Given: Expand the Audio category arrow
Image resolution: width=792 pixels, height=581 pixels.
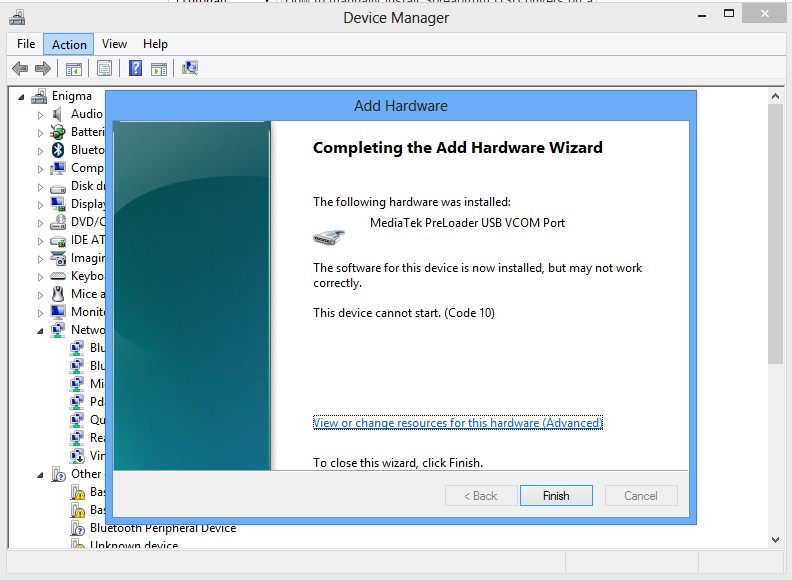Looking at the screenshot, I should (x=40, y=115).
